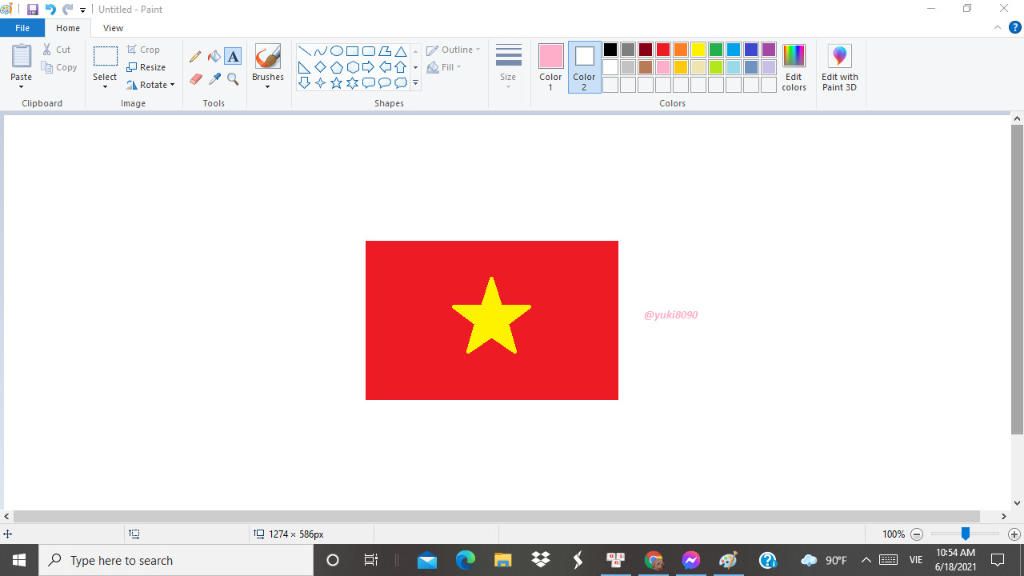
Task: Click the Undo arrow in title bar
Action: pos(50,9)
